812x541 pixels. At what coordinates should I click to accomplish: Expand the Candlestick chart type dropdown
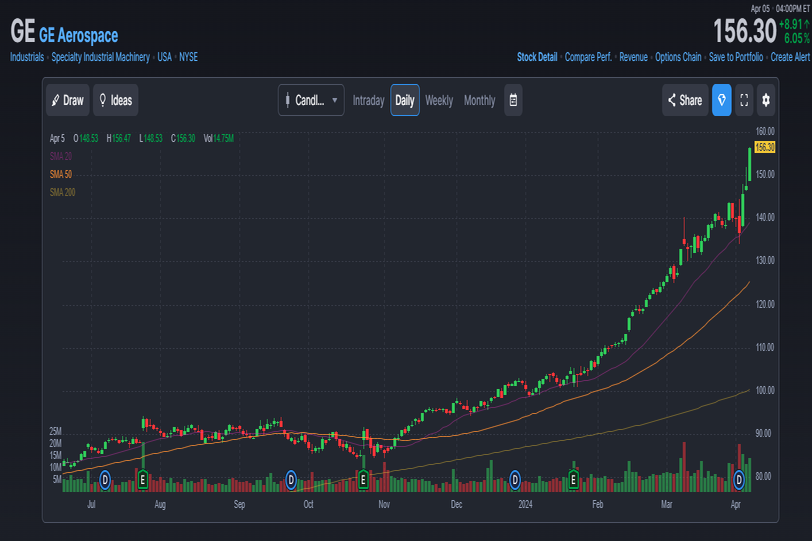click(x=314, y=100)
